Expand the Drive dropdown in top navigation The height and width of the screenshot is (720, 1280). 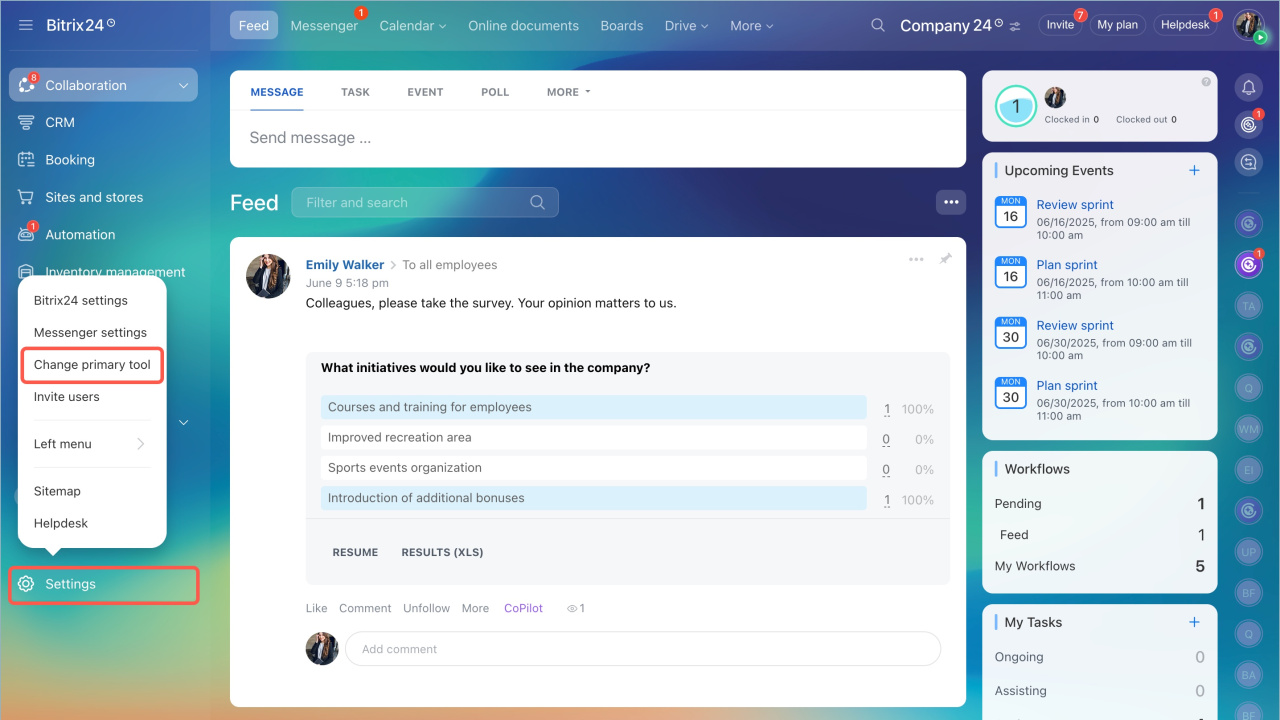pyautogui.click(x=686, y=26)
